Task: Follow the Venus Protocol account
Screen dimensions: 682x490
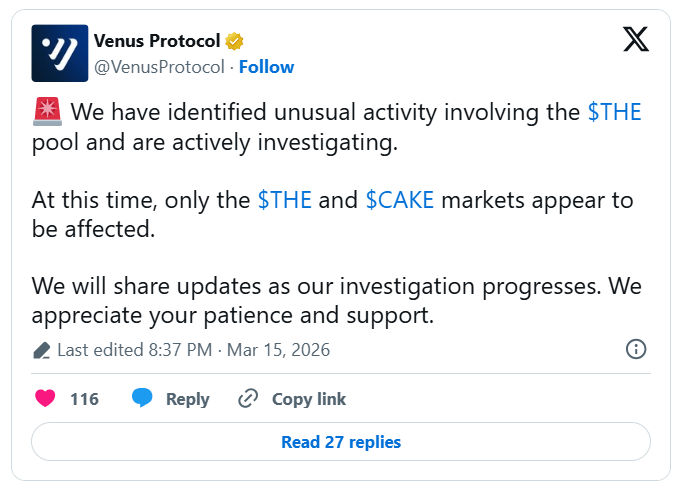Action: point(266,67)
